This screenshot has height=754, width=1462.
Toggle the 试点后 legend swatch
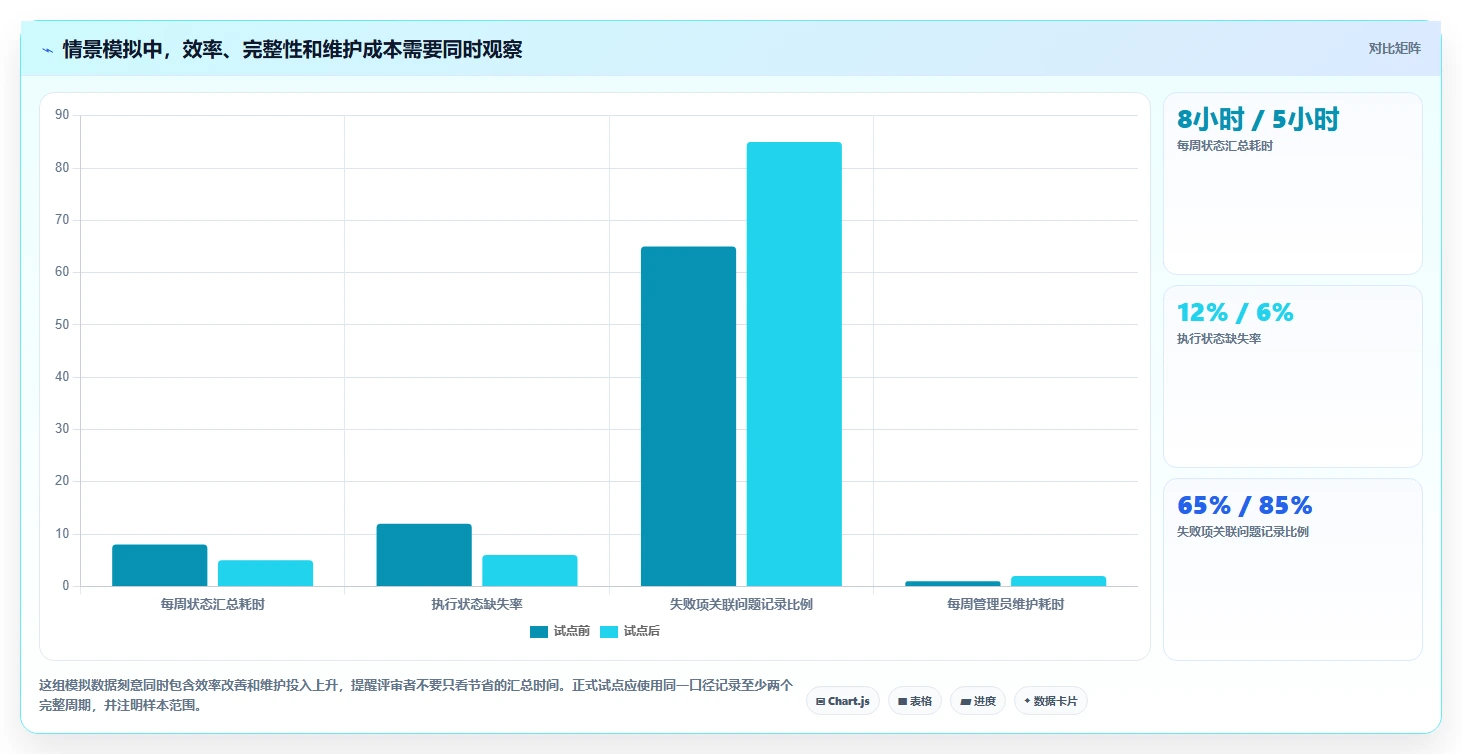[609, 631]
